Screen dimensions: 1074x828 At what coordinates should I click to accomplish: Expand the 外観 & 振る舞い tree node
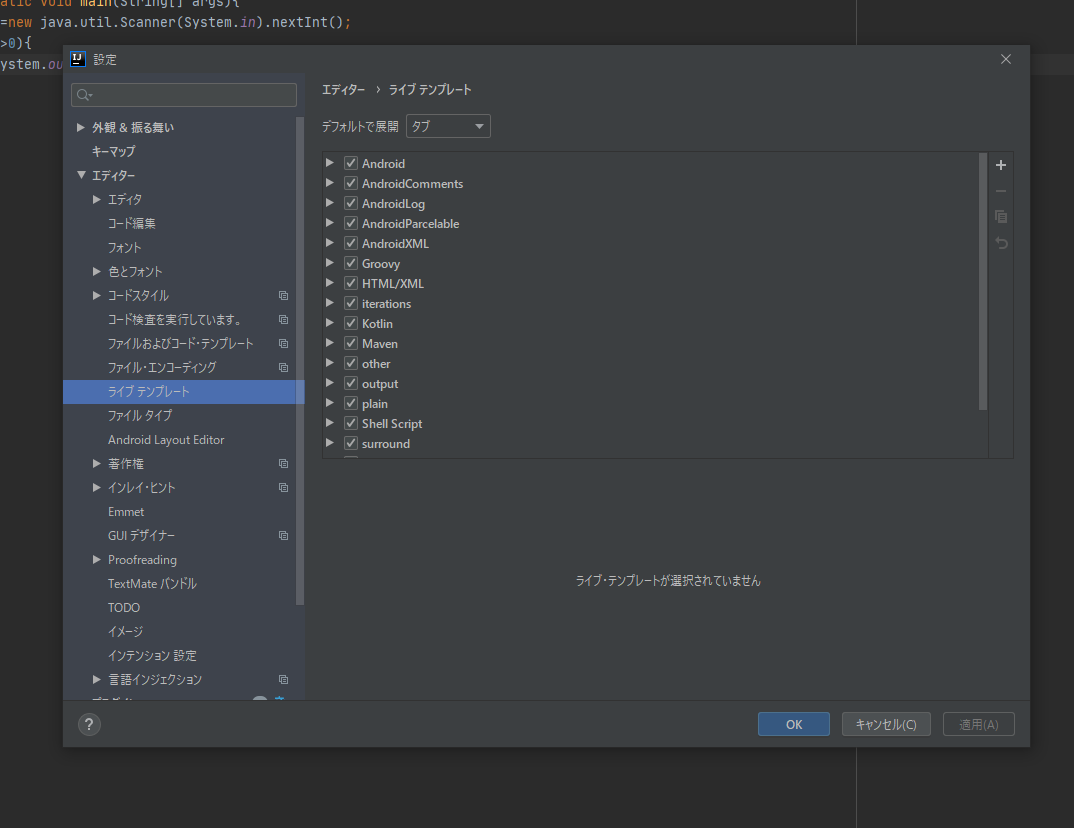point(81,127)
